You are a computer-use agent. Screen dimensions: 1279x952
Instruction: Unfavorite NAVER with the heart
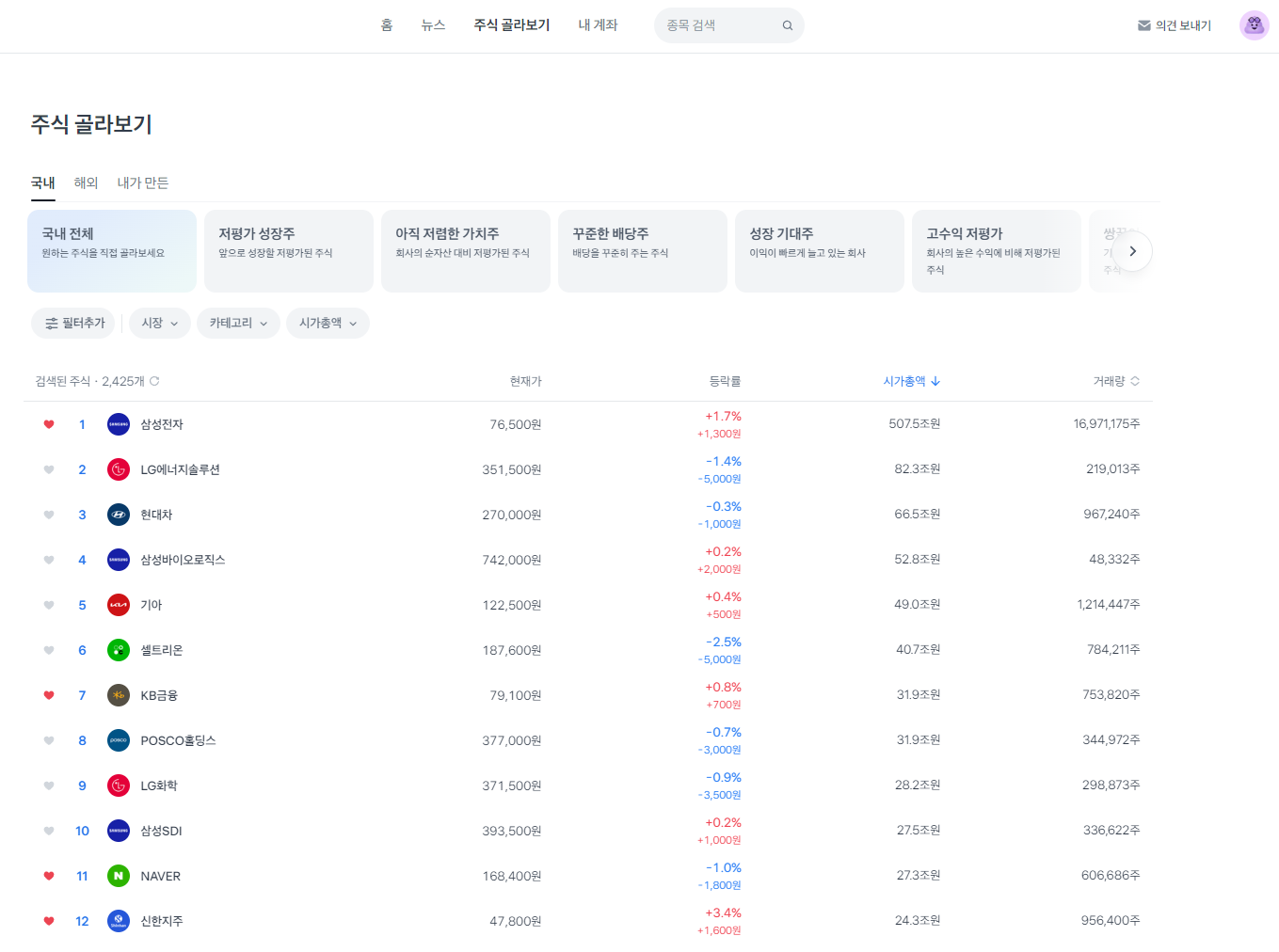pyautogui.click(x=49, y=876)
